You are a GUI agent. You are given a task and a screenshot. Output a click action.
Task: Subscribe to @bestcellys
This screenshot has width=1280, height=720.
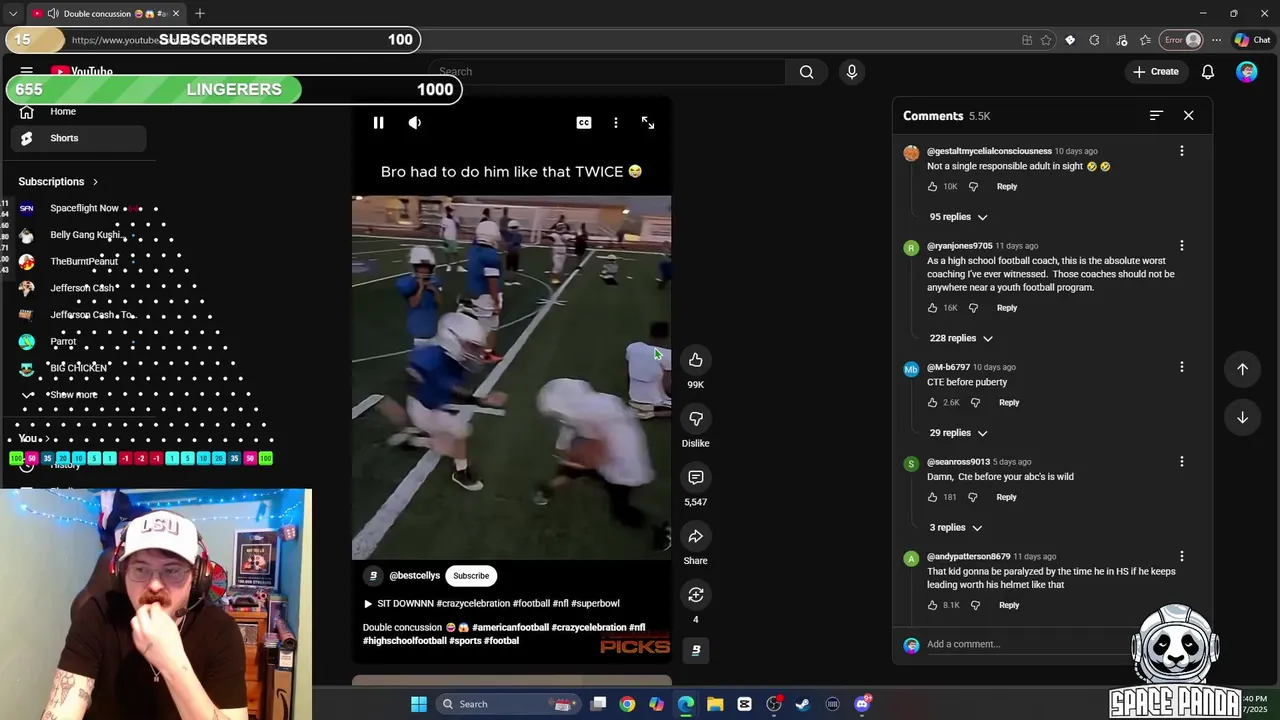(471, 576)
